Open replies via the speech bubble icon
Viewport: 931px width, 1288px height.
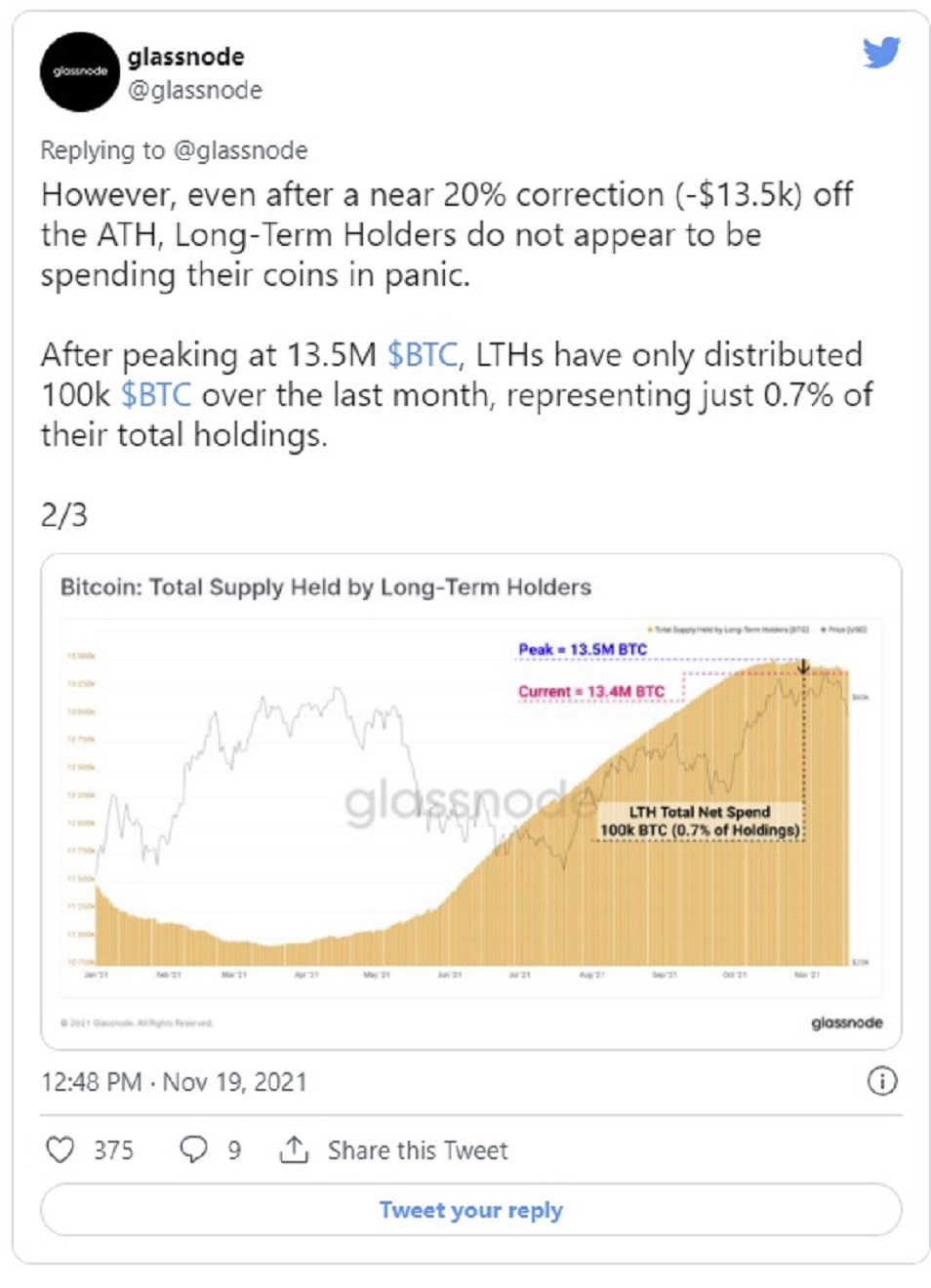coord(193,1149)
